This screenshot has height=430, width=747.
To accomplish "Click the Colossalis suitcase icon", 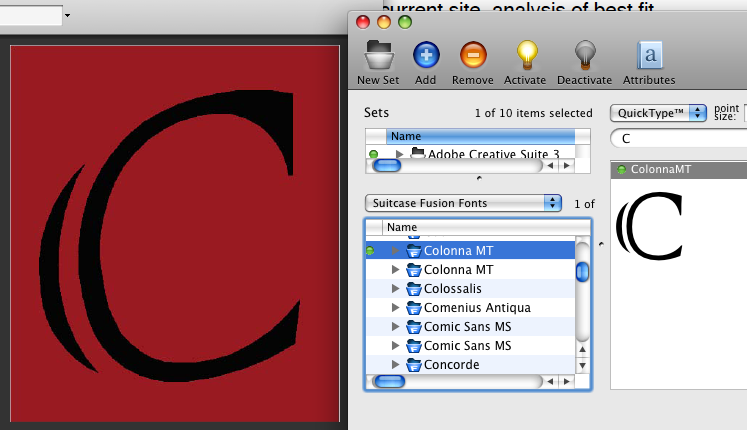I will tap(414, 289).
